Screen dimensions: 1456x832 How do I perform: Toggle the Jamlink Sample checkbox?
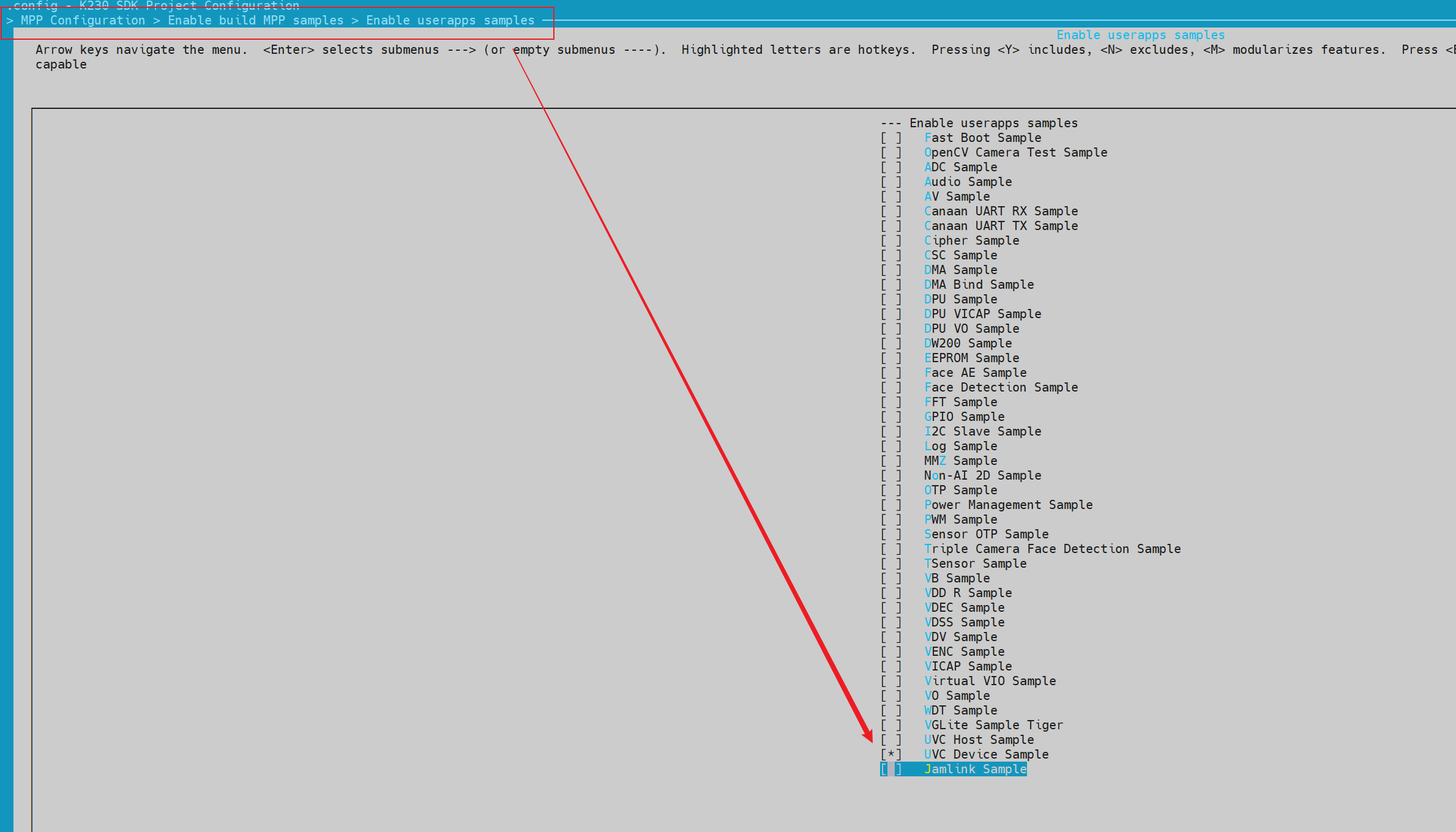tap(891, 770)
